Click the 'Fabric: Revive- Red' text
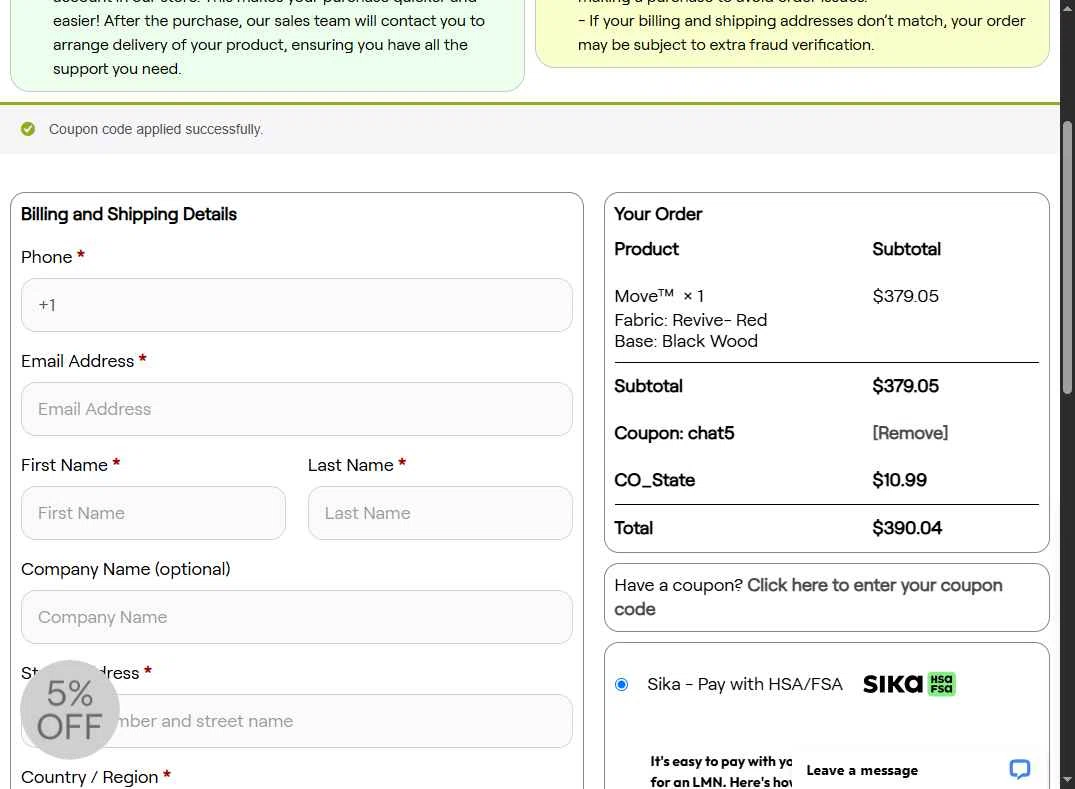1075x789 pixels. coord(690,320)
